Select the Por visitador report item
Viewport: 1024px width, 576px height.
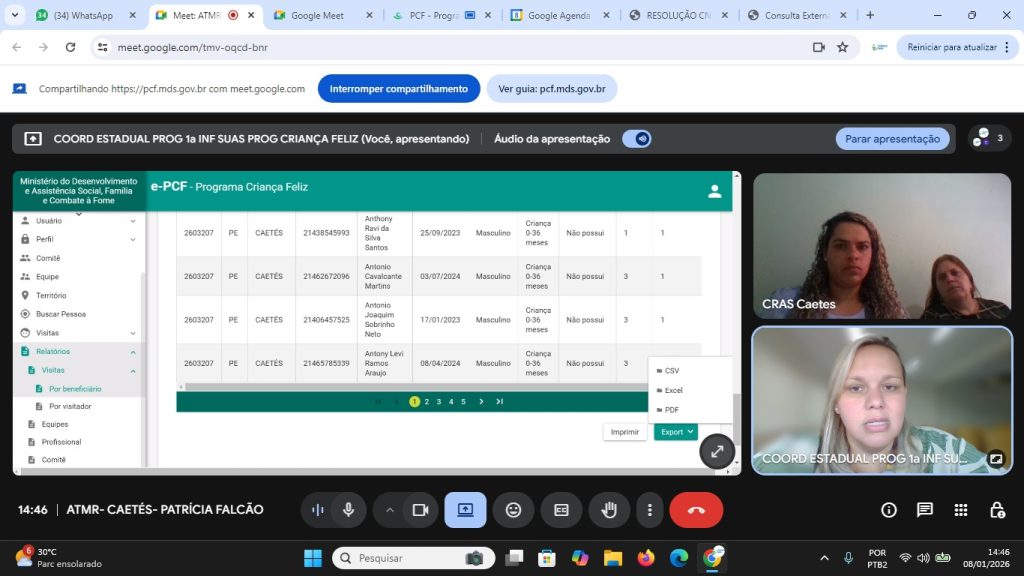70,407
